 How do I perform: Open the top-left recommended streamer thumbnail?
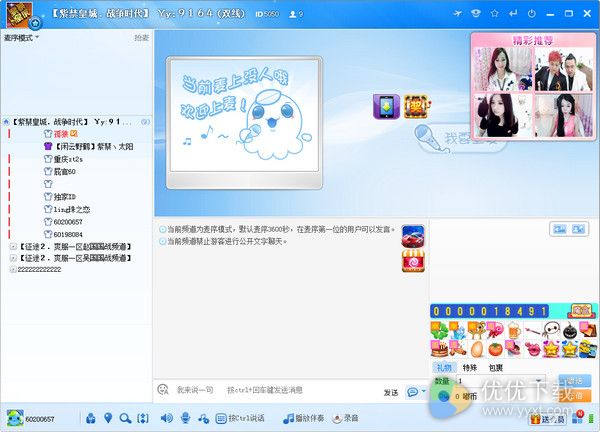pos(503,69)
